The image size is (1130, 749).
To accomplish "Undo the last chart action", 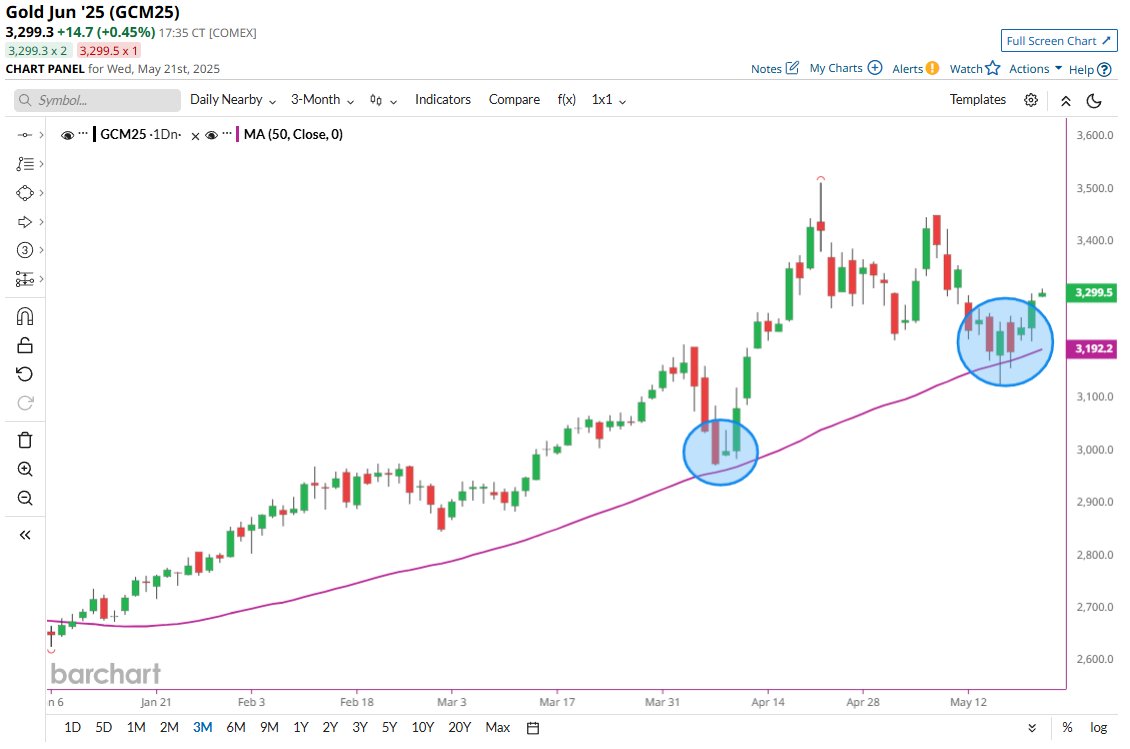I will [x=25, y=374].
